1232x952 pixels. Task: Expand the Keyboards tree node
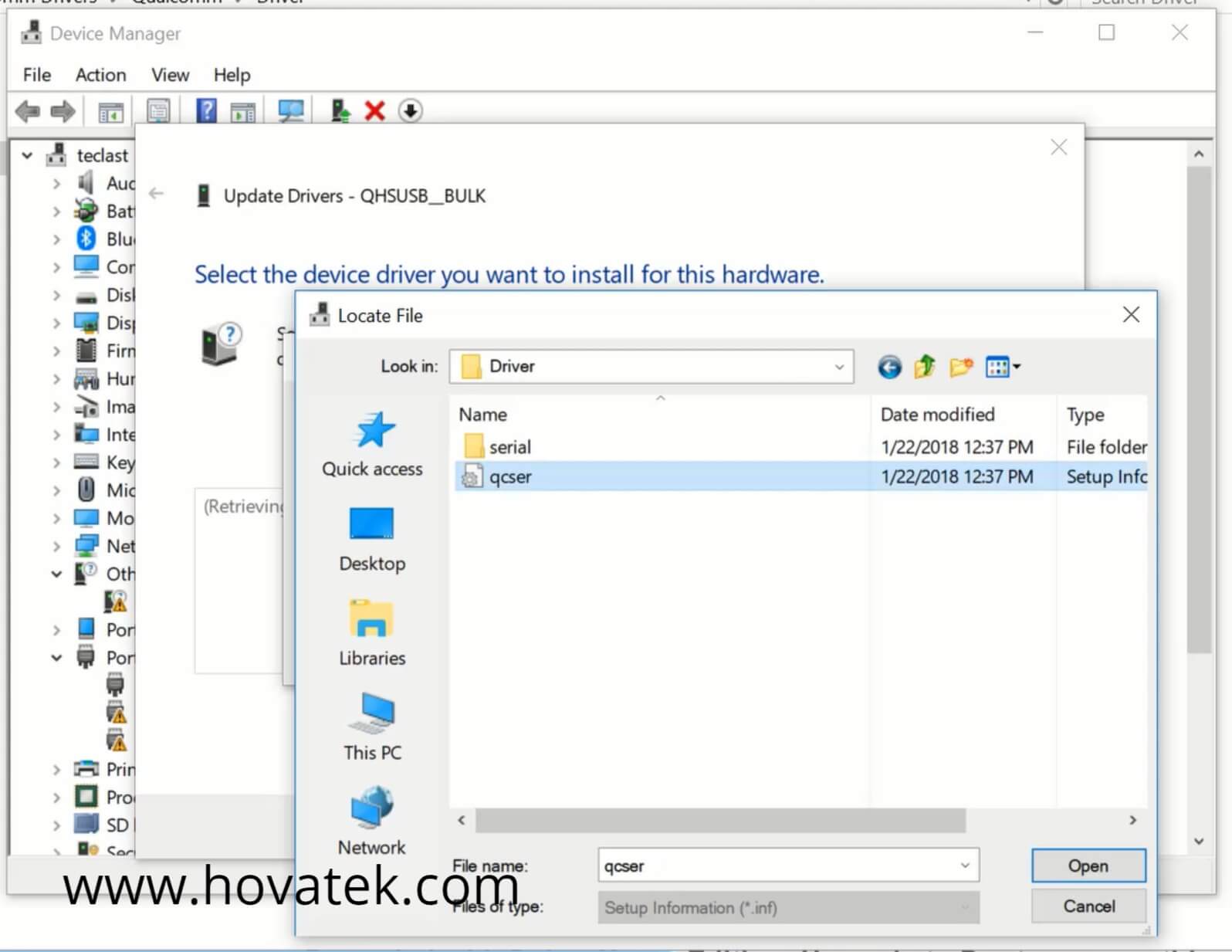(x=56, y=462)
